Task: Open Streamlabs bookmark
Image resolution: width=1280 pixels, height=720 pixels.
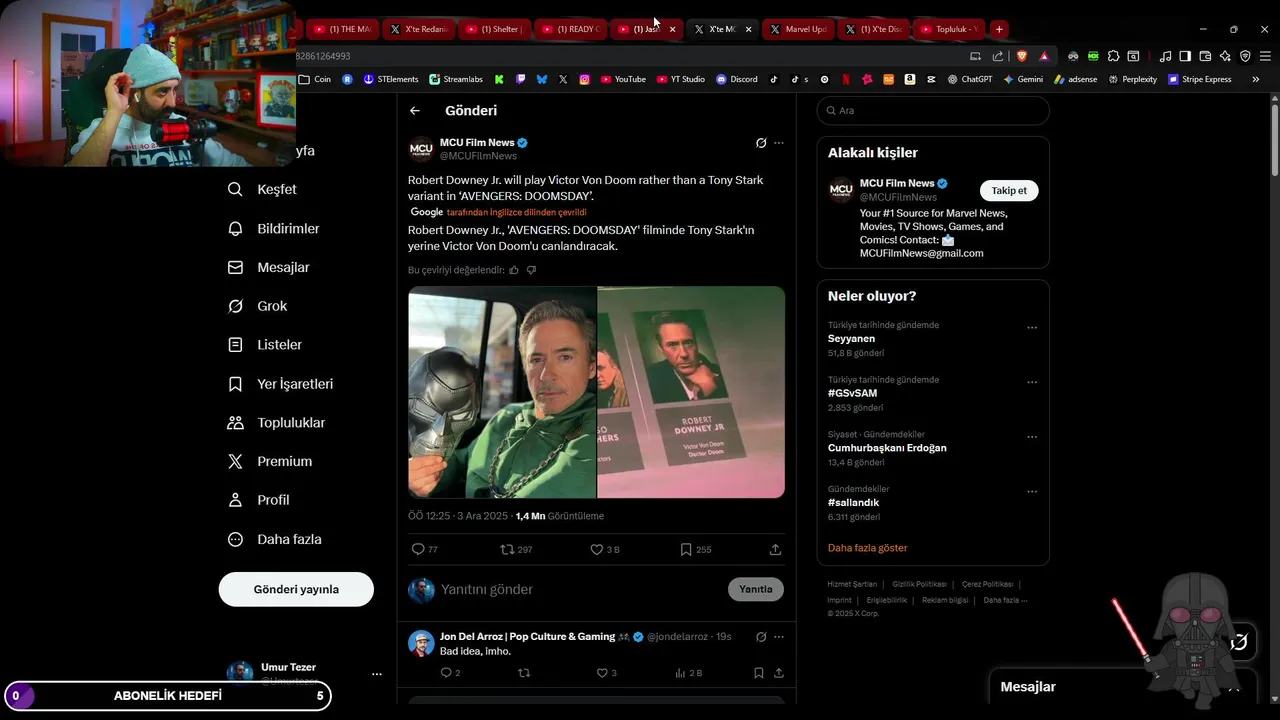Action: tap(456, 79)
